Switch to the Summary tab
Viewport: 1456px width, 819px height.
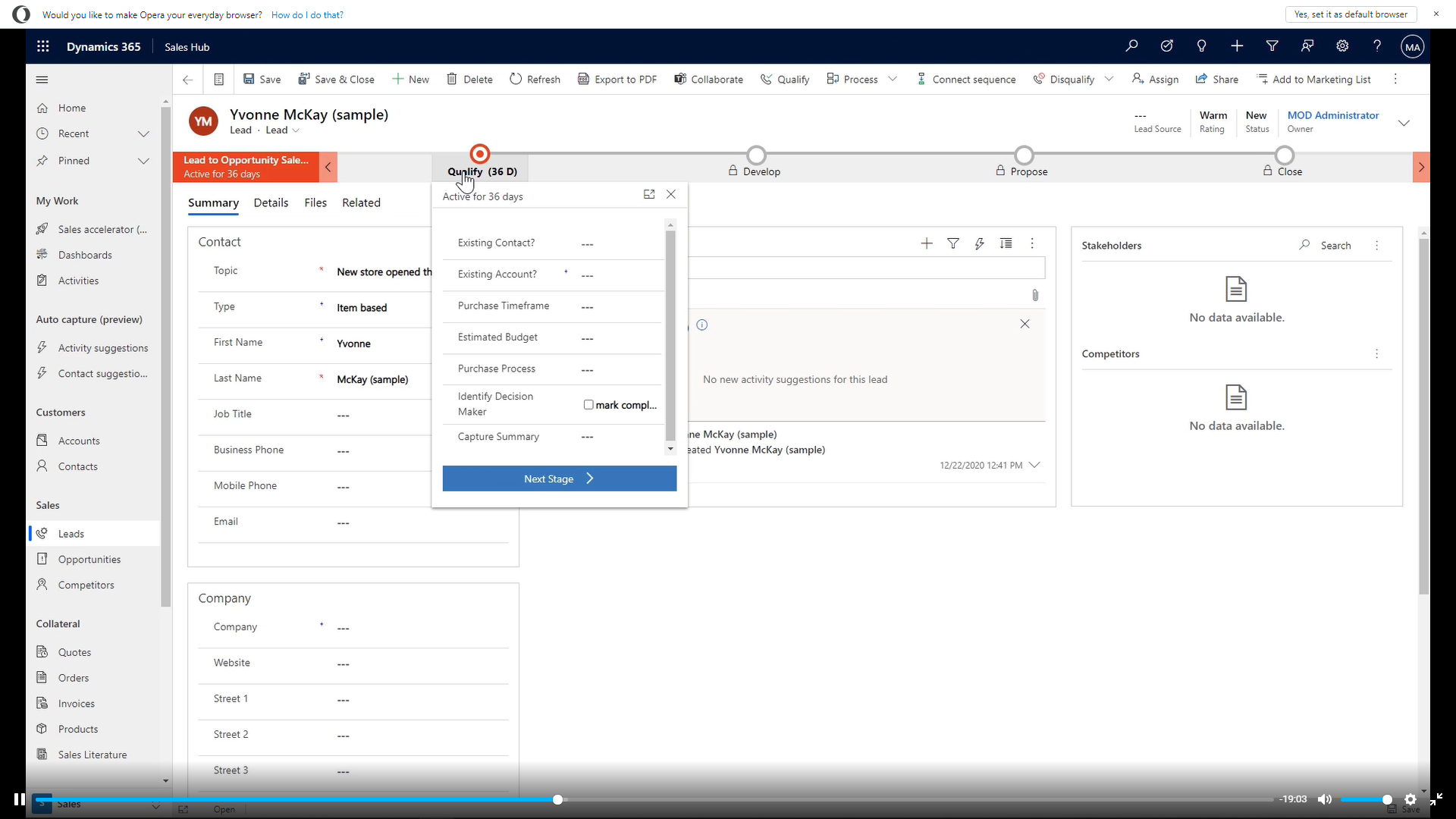(x=213, y=203)
